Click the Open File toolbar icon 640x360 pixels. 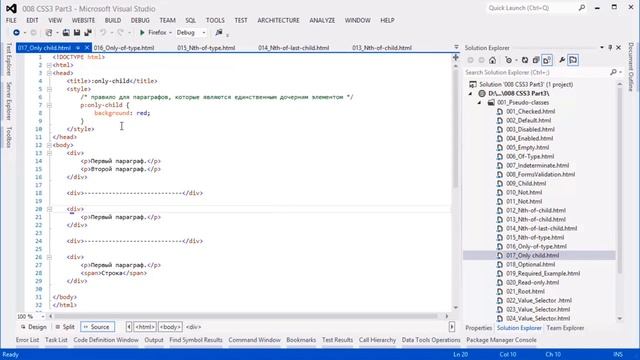click(x=66, y=32)
